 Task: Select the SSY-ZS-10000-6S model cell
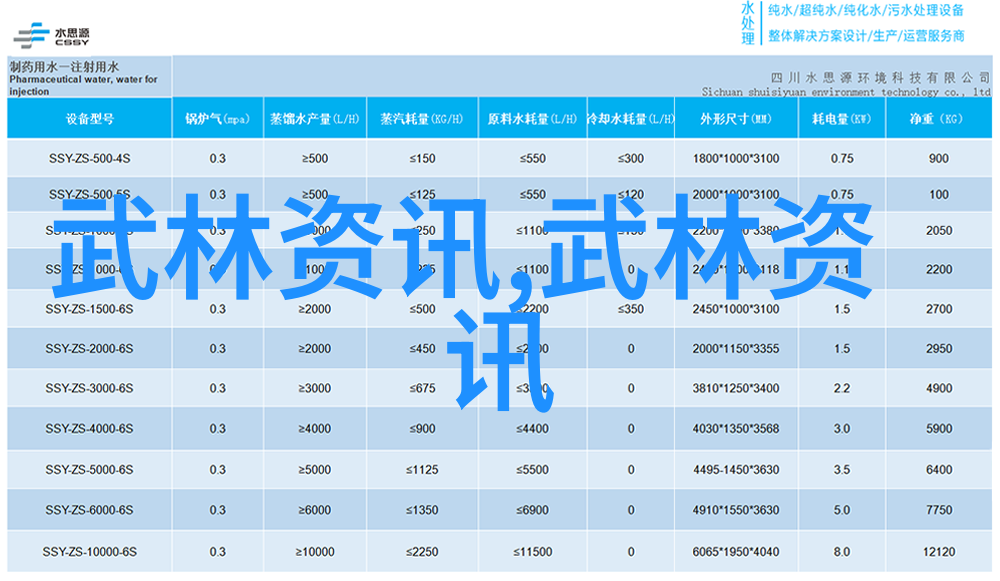coord(89,552)
